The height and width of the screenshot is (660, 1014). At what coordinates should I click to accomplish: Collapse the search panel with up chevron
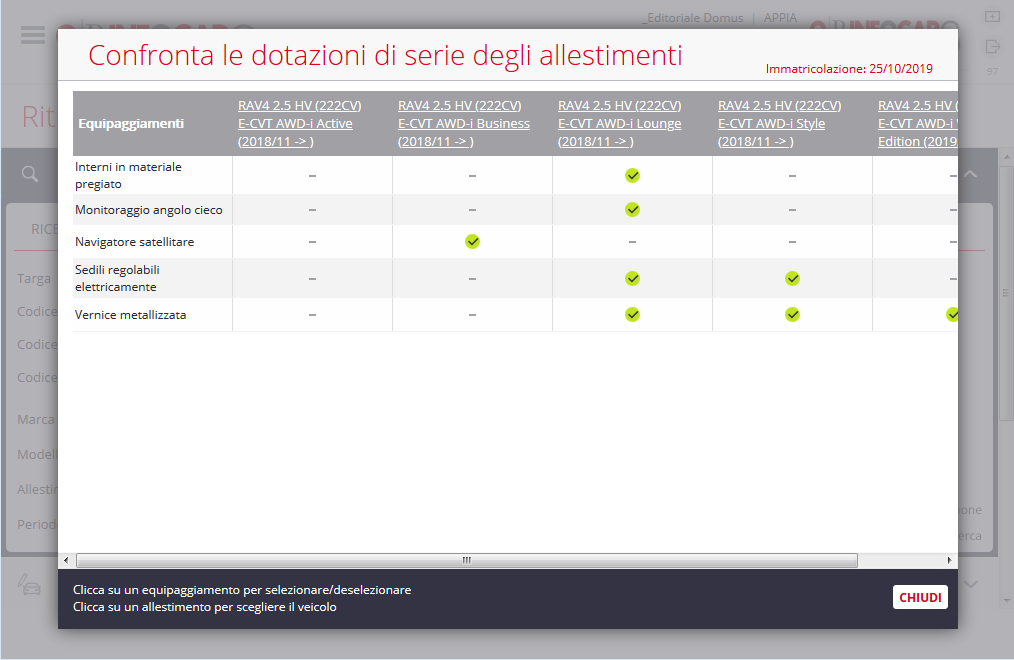pos(970,174)
